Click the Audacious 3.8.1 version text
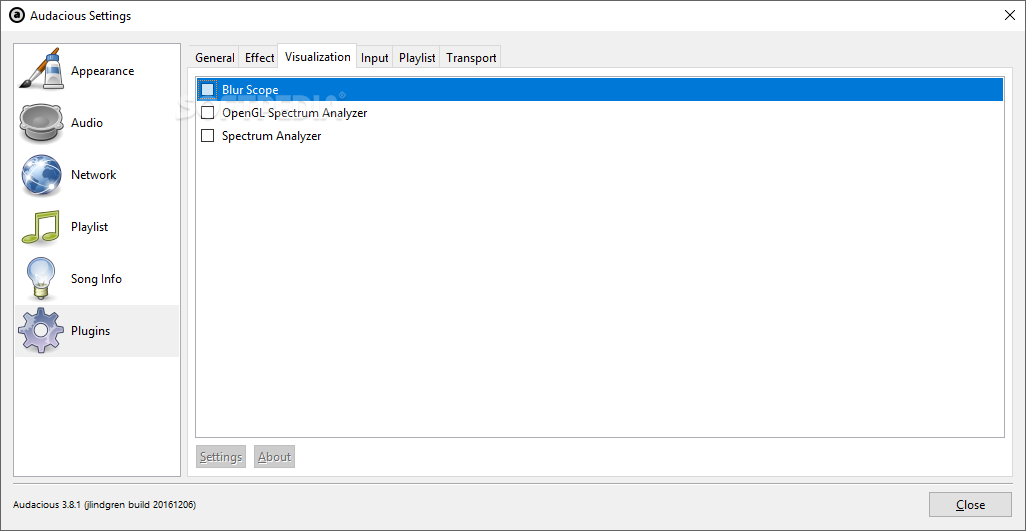The image size is (1026, 531). pyautogui.click(x=105, y=505)
